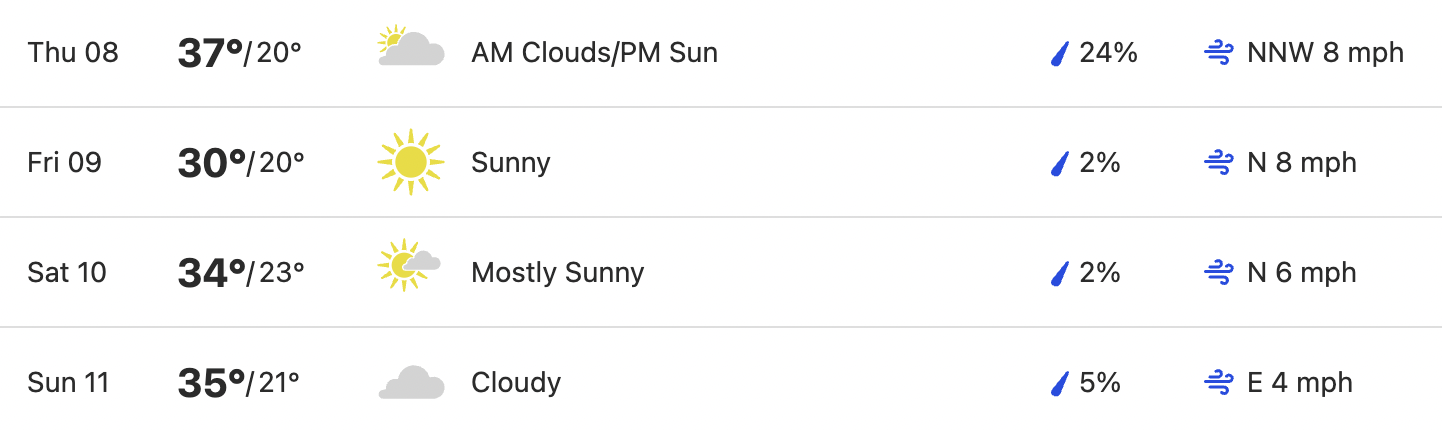Click the Friday raindrop icon beside 2%
Image resolution: width=1442 pixels, height=430 pixels.
[1060, 163]
